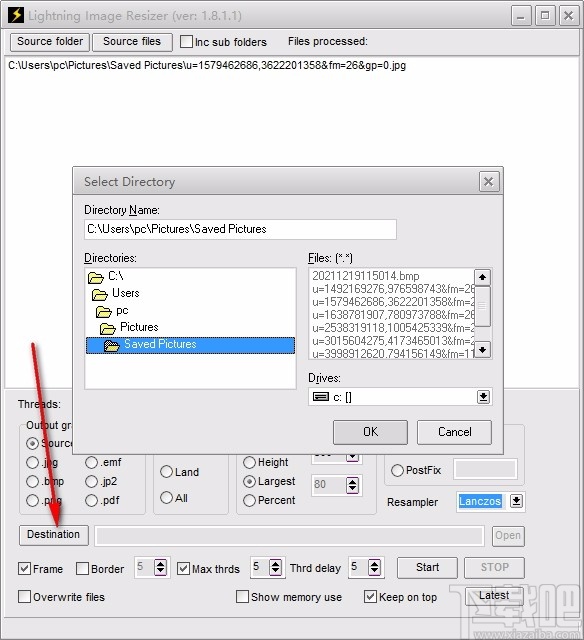
Task: Select the listed source jpg file path
Action: [x=207, y=66]
